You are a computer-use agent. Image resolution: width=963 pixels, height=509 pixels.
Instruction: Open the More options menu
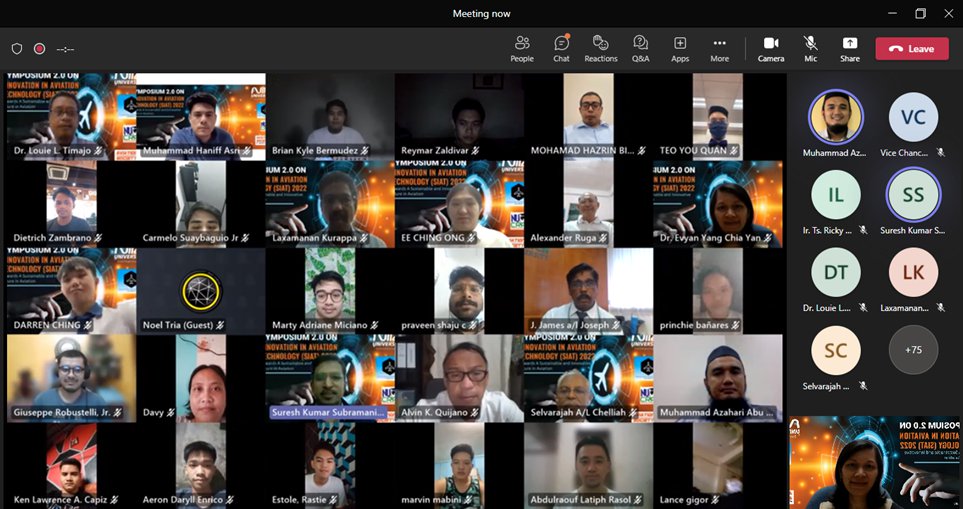(719, 48)
